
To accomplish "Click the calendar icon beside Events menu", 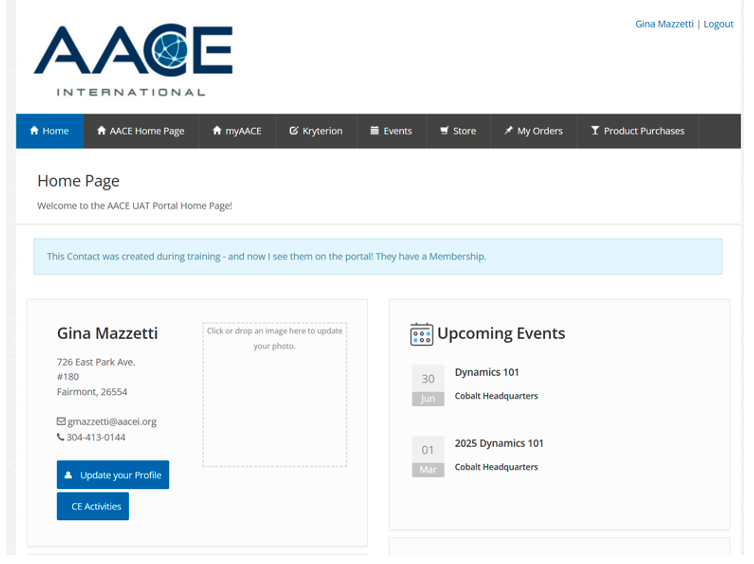I will 375,130.
